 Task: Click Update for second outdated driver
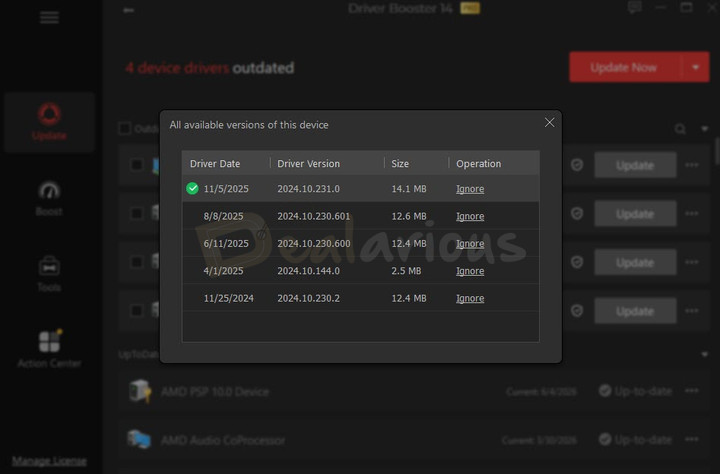click(x=635, y=214)
